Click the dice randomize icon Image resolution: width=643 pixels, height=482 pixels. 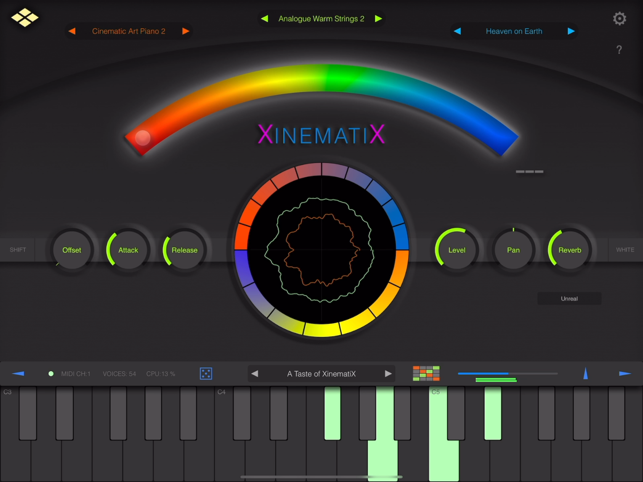point(206,373)
